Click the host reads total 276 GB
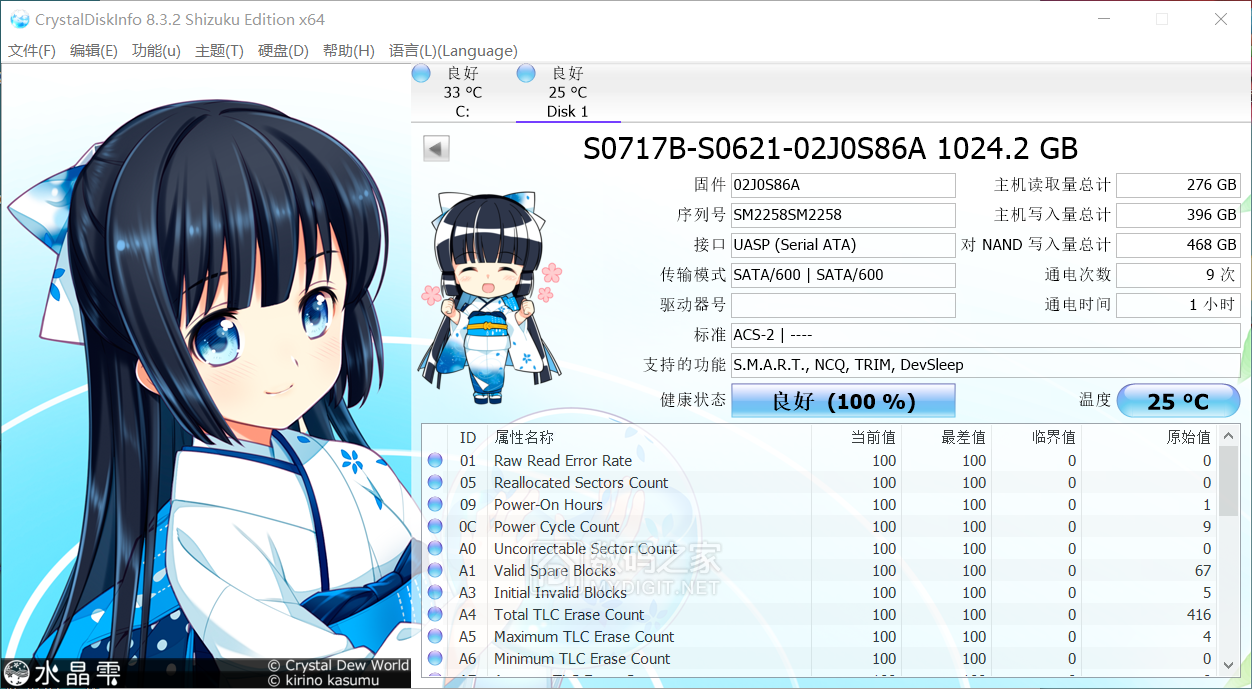This screenshot has width=1252, height=689. pos(1178,185)
